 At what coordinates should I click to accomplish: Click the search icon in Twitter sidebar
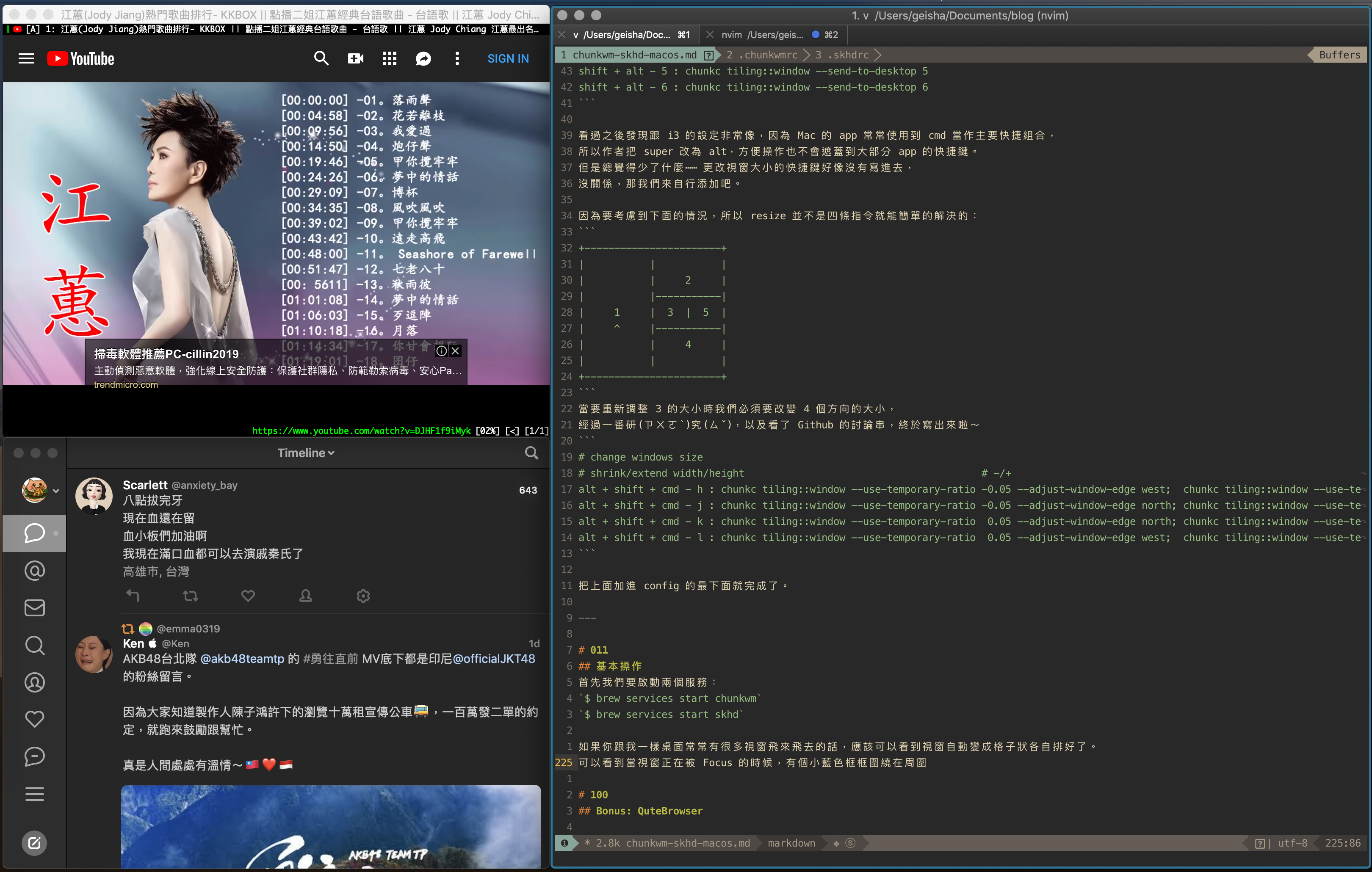point(35,645)
